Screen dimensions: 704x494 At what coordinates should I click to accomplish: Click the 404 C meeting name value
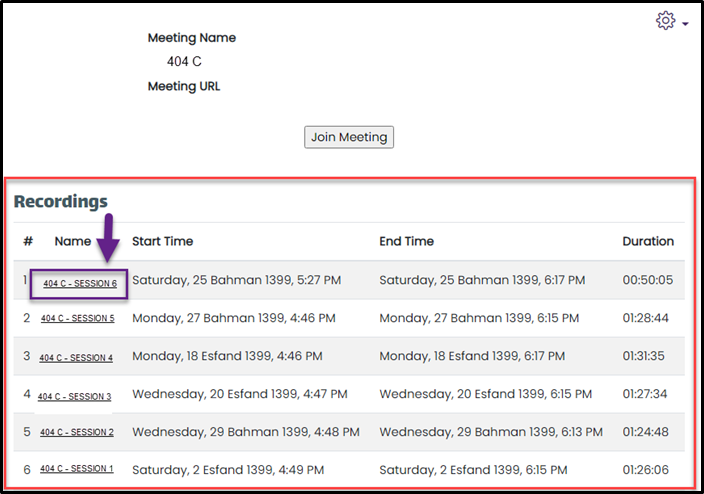[x=184, y=62]
